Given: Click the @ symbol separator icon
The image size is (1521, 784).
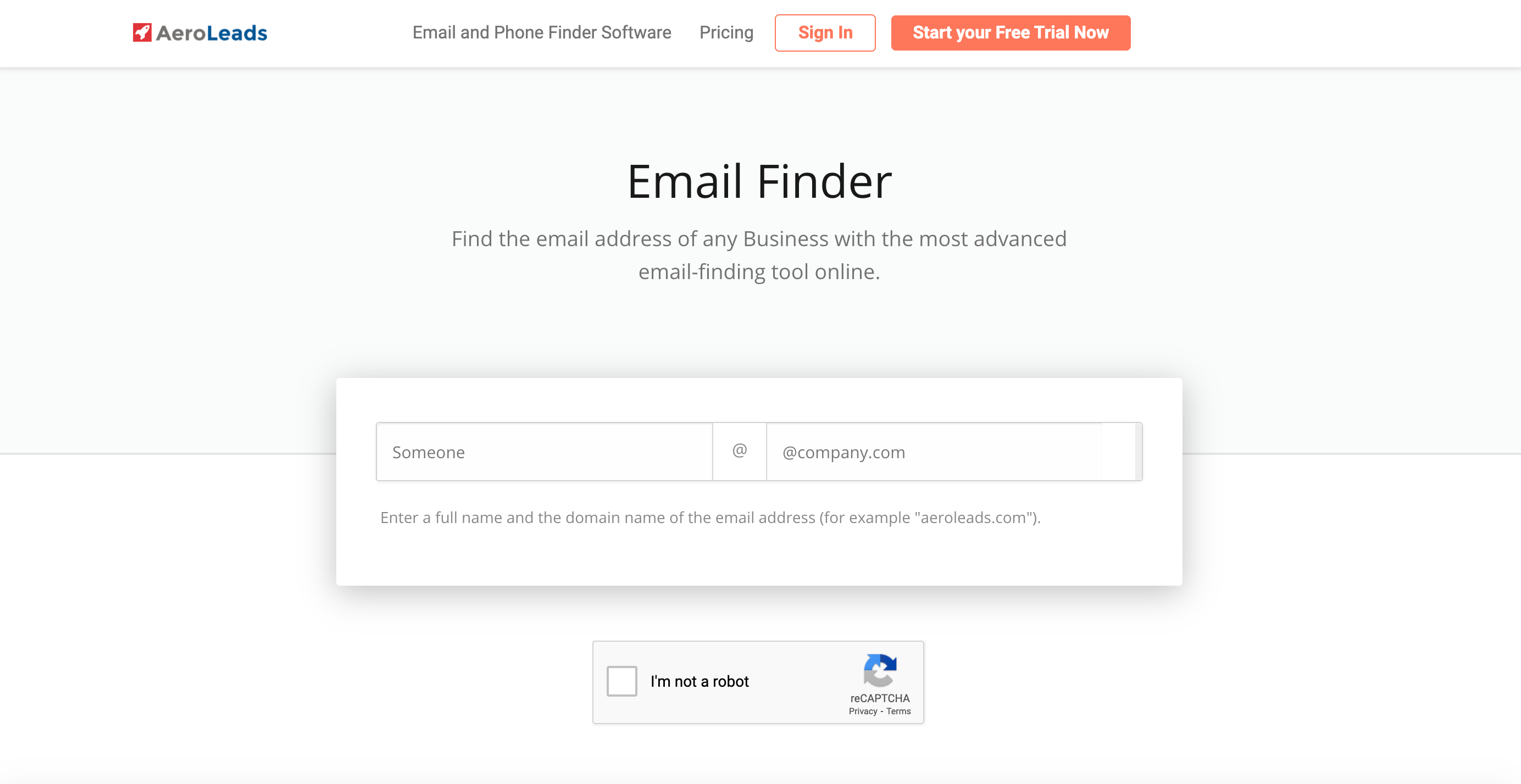Looking at the screenshot, I should (739, 451).
